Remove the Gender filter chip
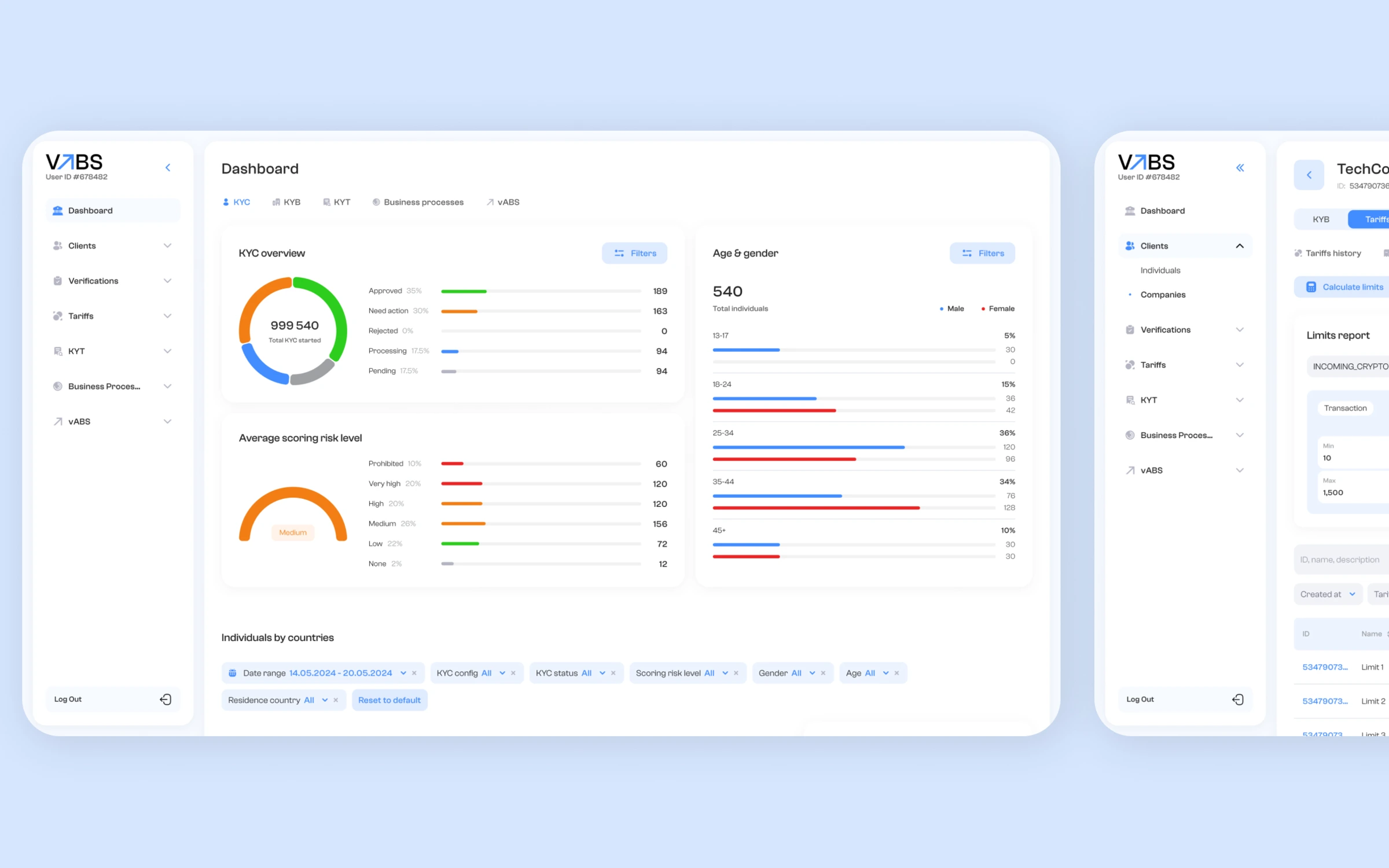This screenshot has height=868, width=1389. [823, 673]
